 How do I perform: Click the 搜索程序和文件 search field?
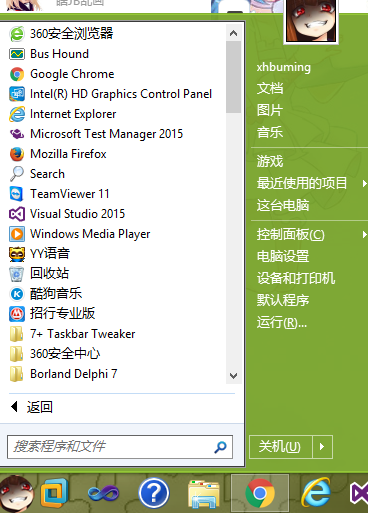(120, 447)
